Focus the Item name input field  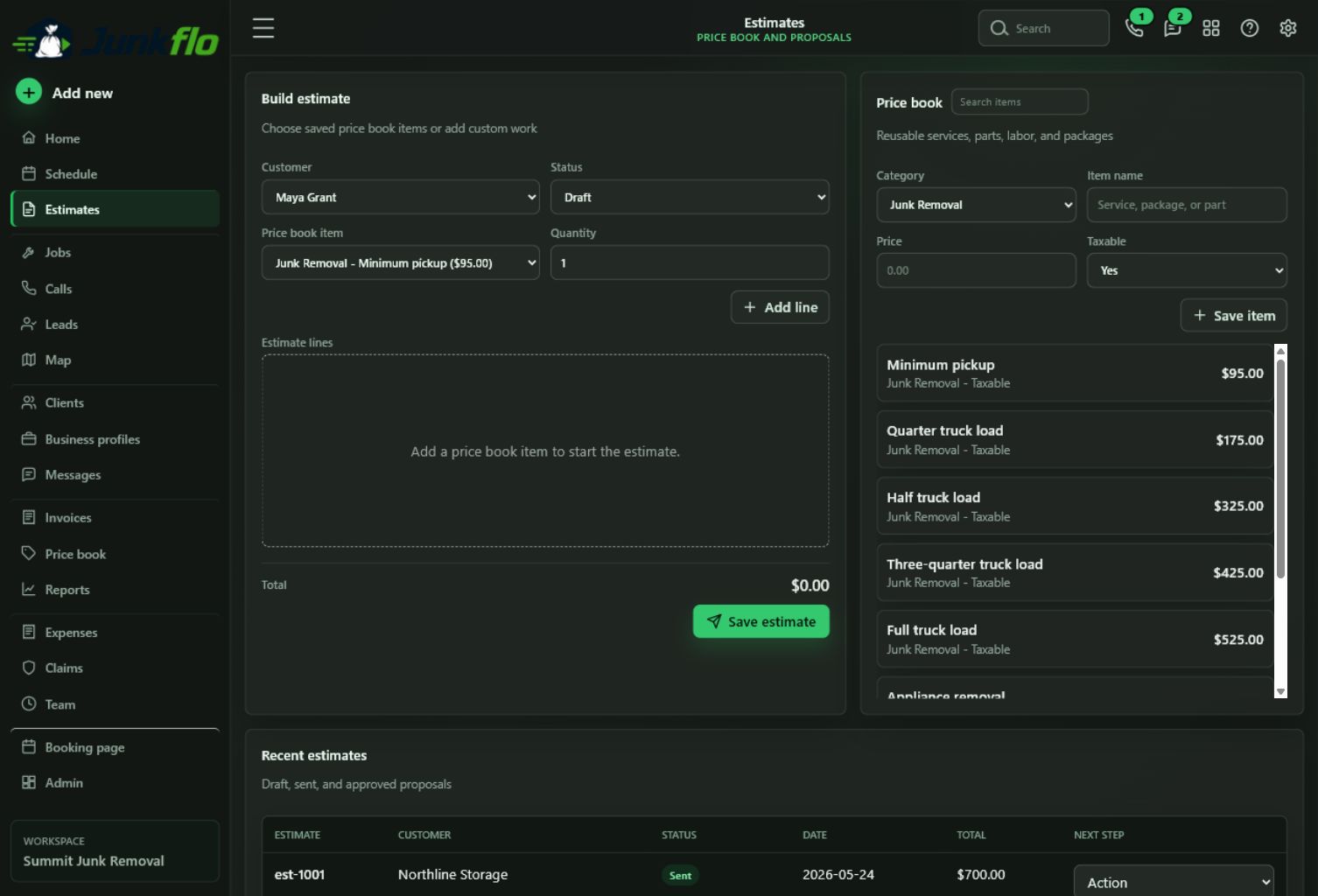tap(1187, 205)
